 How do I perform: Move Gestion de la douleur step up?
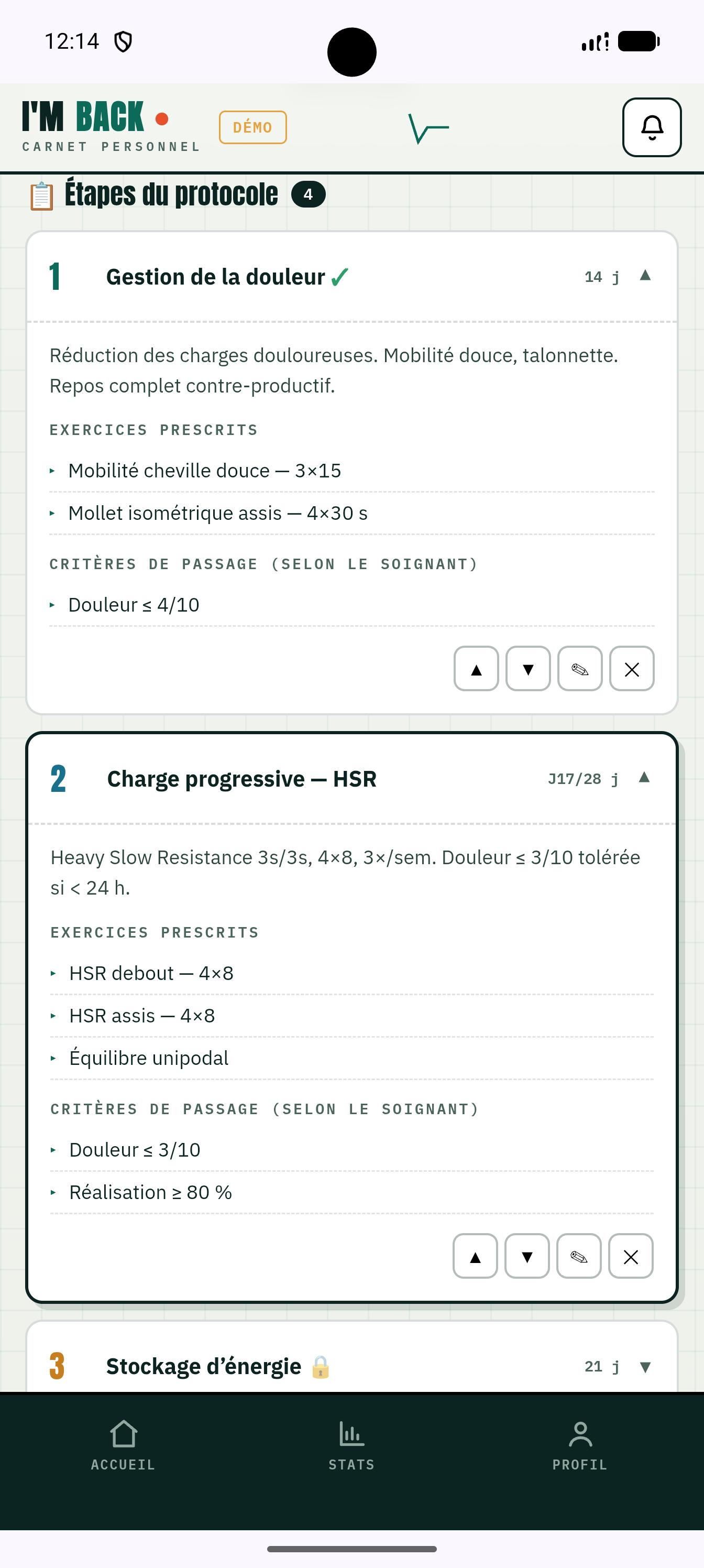(x=476, y=668)
